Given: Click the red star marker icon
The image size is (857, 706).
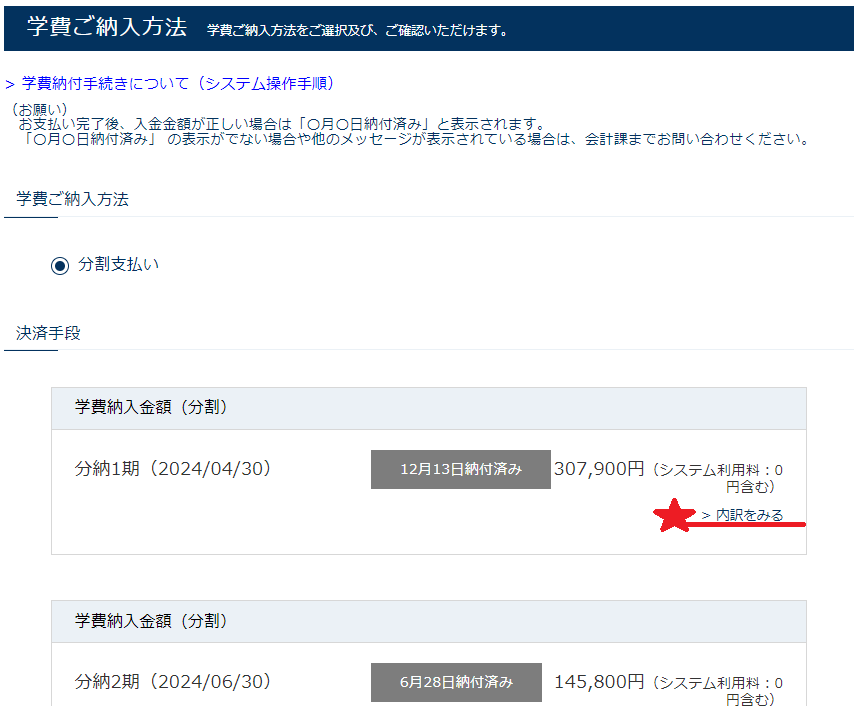Looking at the screenshot, I should [x=677, y=517].
